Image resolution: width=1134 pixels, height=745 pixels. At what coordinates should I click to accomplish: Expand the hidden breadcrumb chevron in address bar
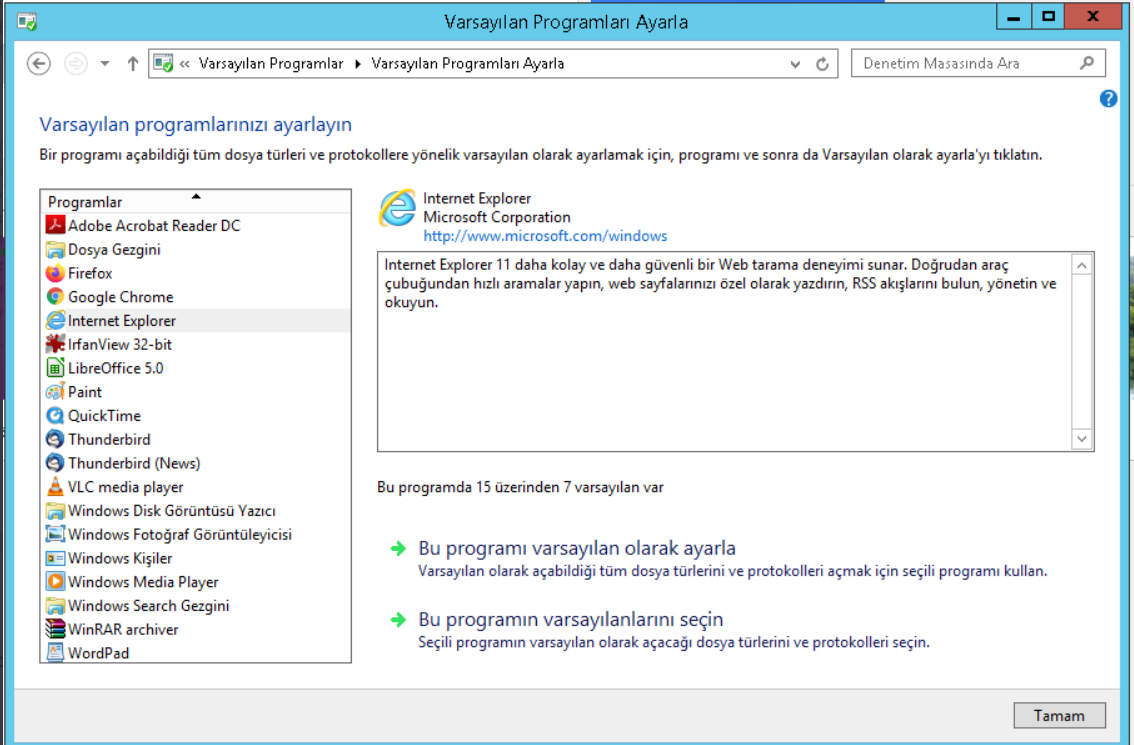(x=184, y=64)
